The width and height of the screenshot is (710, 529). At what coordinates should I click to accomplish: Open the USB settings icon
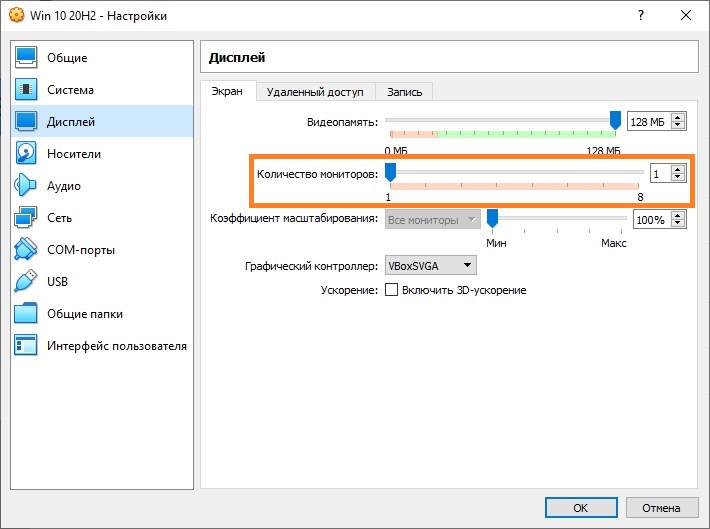(x=27, y=282)
